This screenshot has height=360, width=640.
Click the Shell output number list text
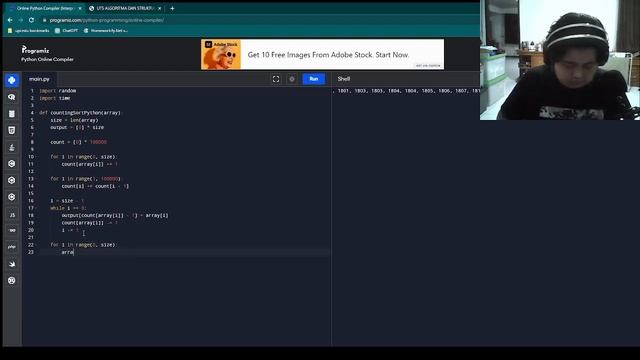point(407,91)
